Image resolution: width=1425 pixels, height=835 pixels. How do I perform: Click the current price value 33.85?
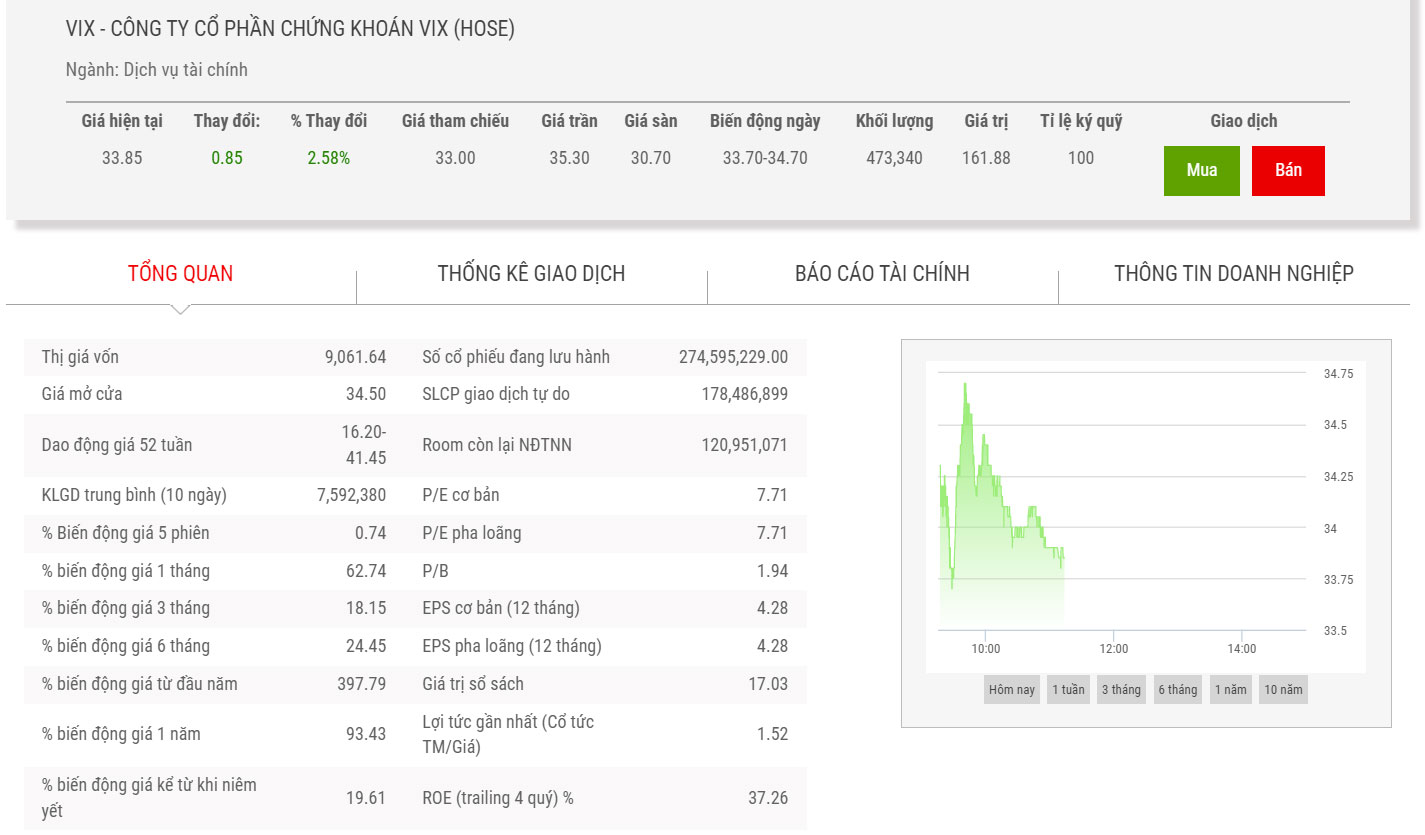click(122, 158)
